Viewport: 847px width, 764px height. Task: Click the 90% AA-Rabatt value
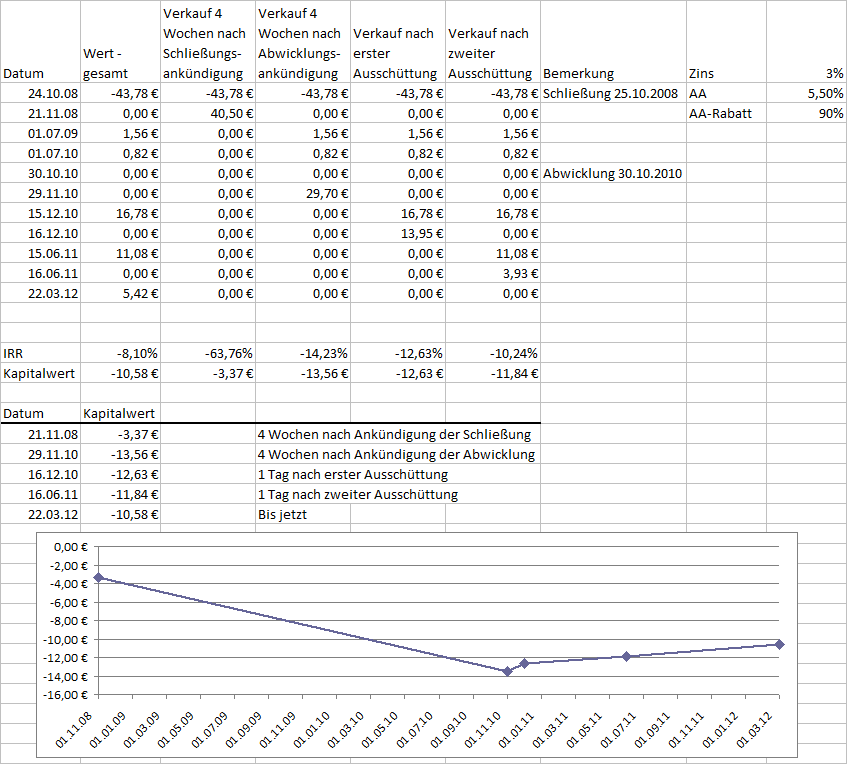click(x=806, y=113)
